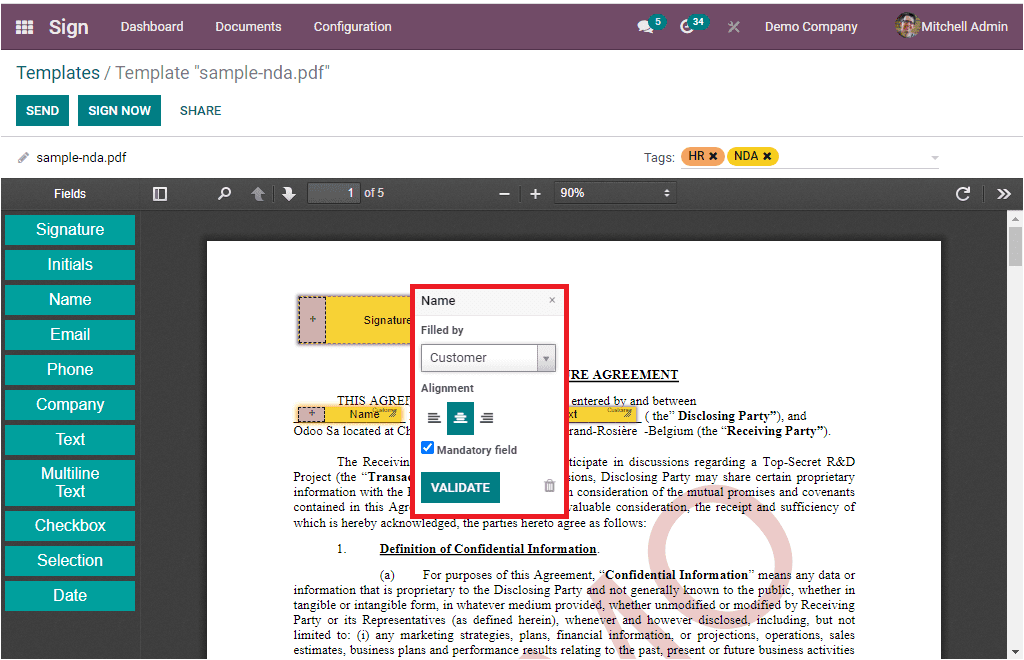
Task: Go back to Templates breadcrumb
Action: click(58, 72)
